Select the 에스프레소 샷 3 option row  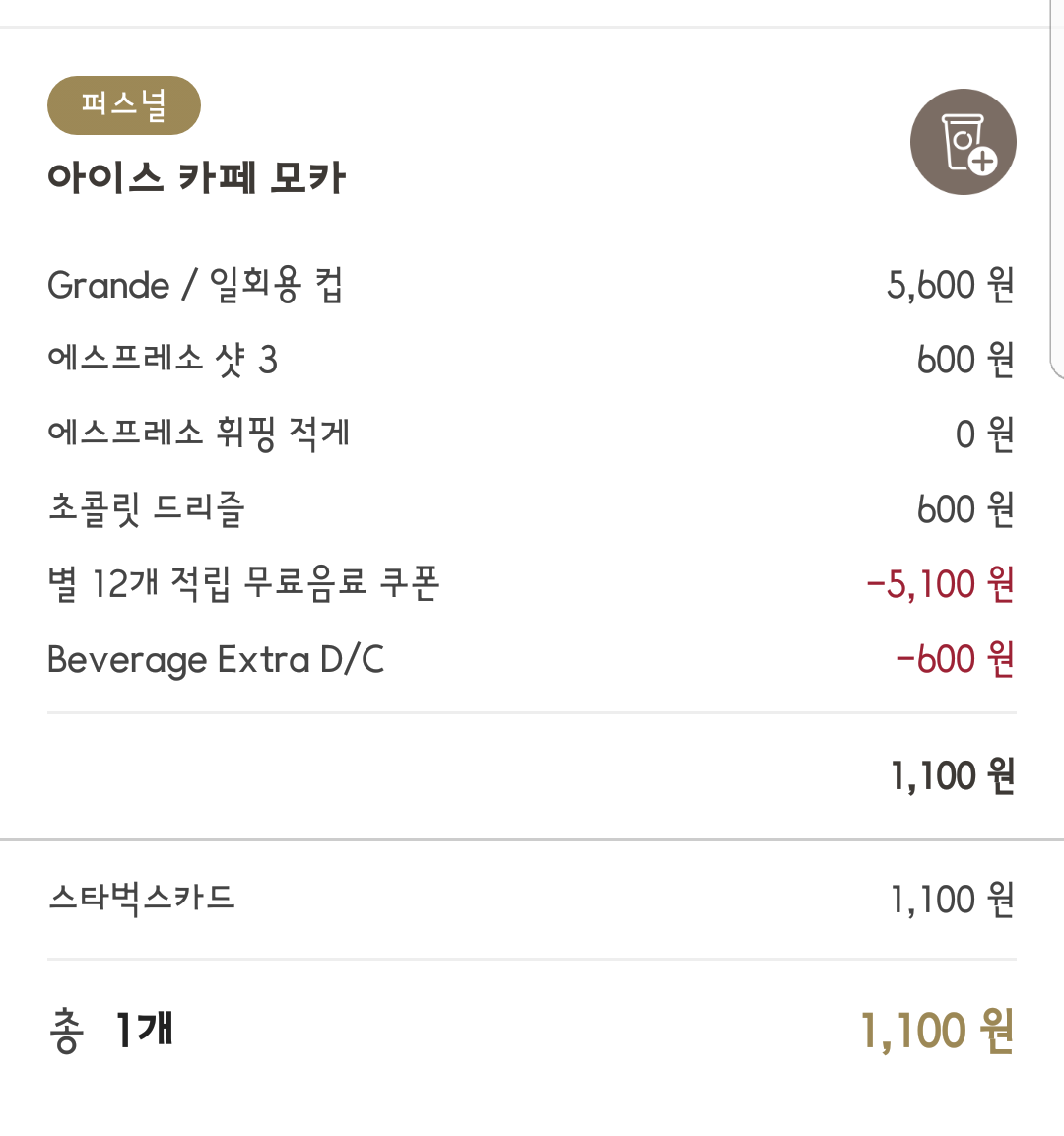tap(531, 360)
